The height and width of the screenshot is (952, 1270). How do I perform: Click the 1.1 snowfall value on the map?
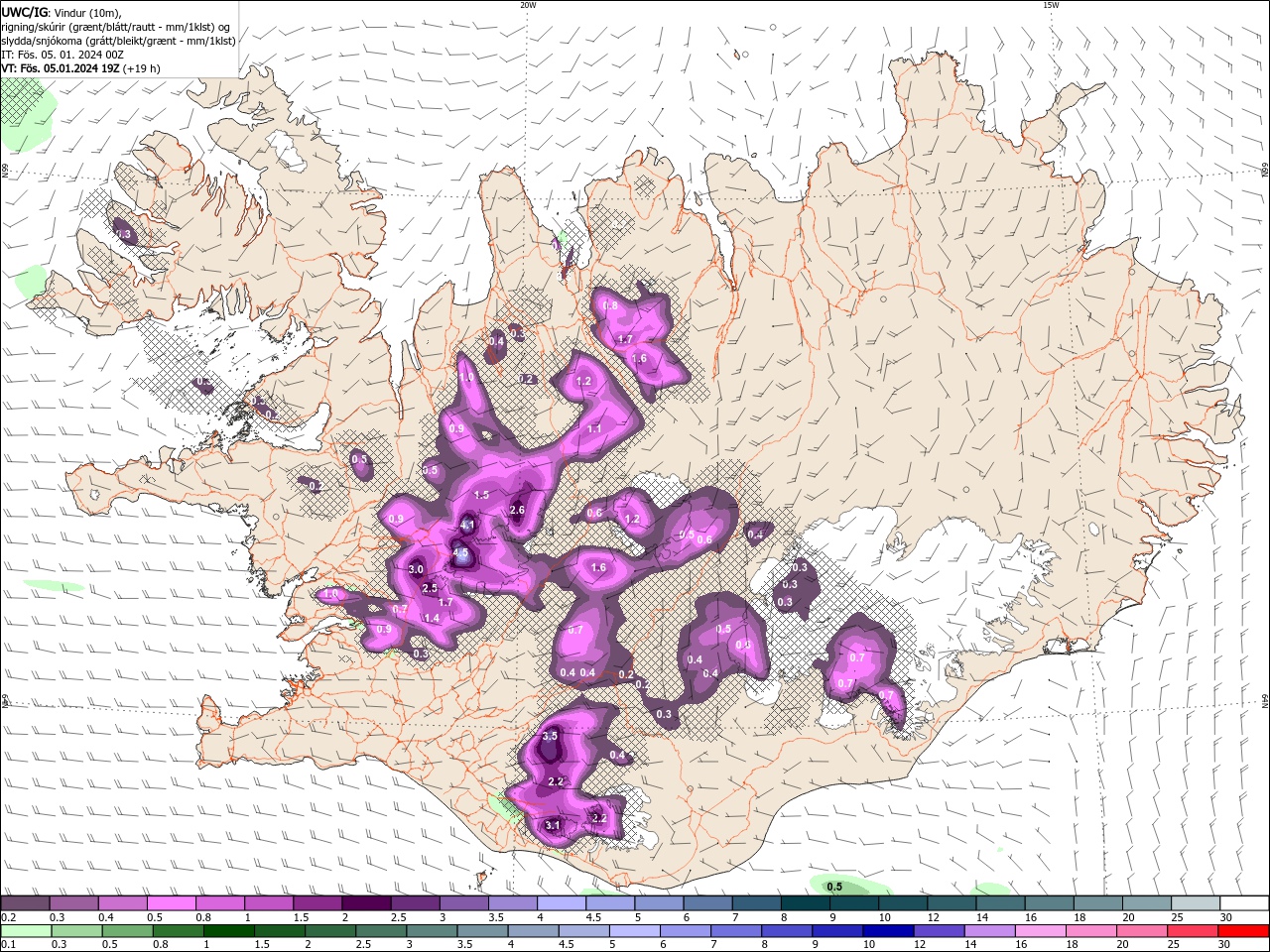coord(594,428)
